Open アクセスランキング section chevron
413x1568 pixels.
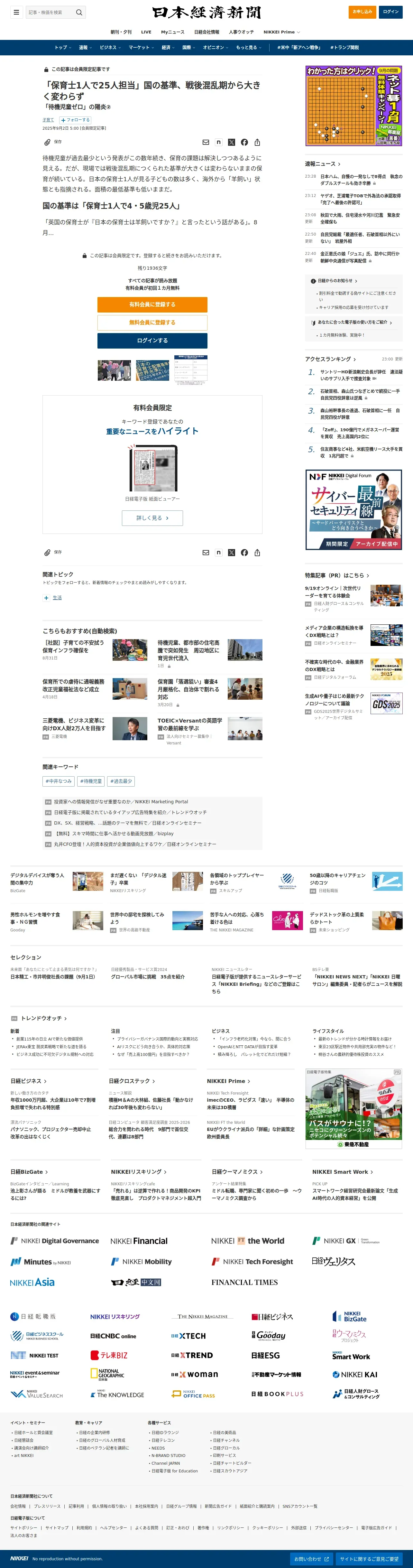click(354, 359)
